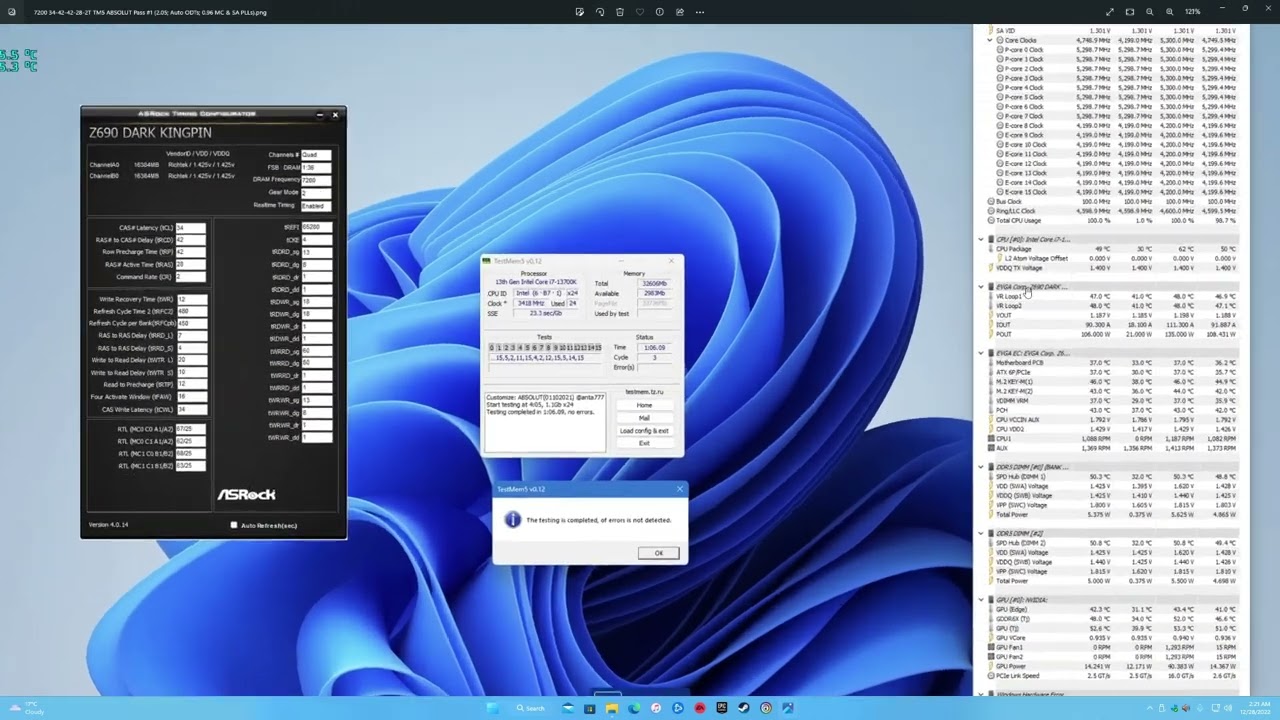
Task: Select the PCIe Link Speed row
Action: click(1113, 676)
